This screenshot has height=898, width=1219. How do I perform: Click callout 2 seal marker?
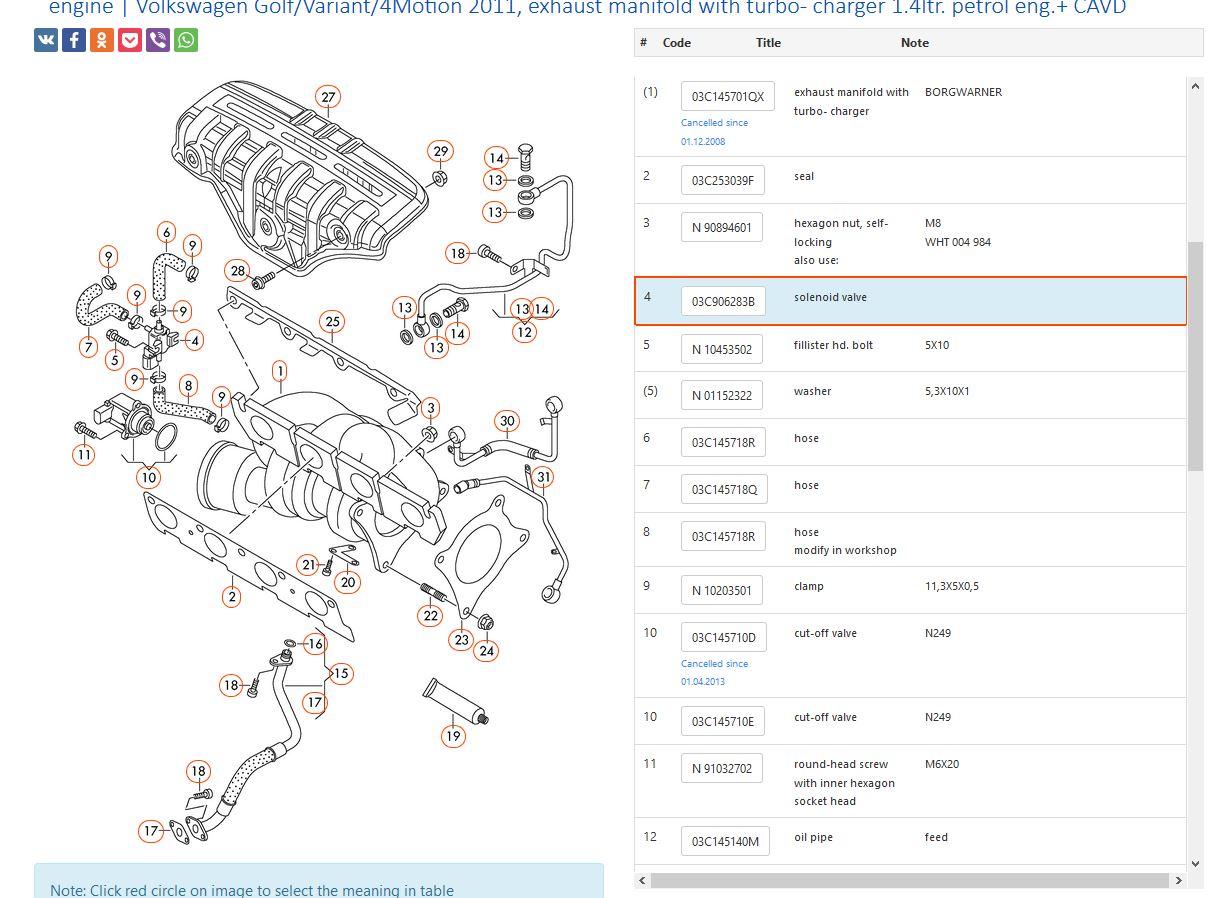(232, 597)
